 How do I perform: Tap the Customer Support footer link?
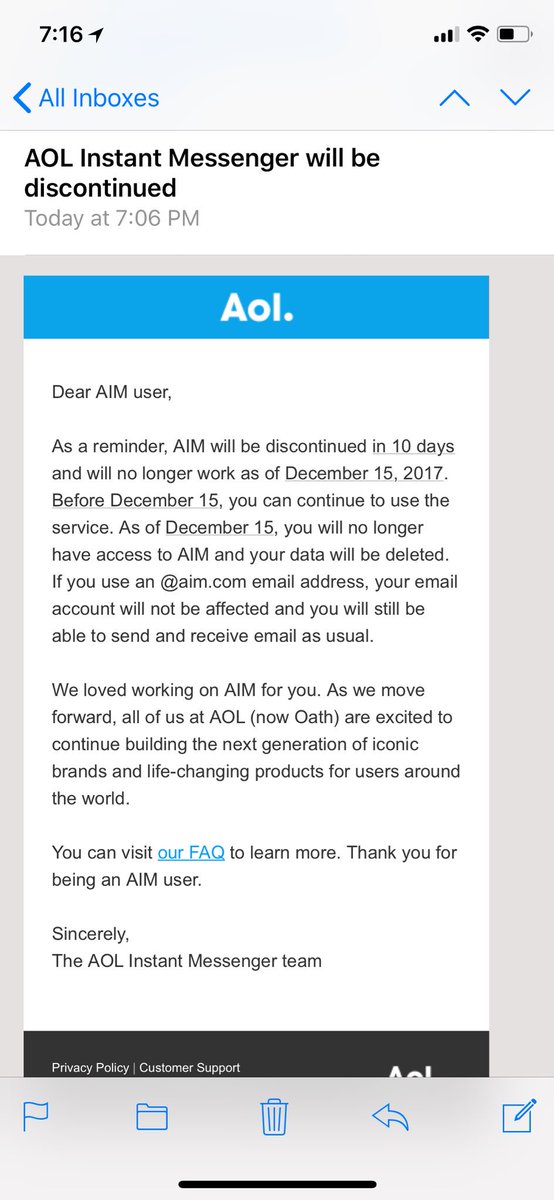(x=190, y=1067)
